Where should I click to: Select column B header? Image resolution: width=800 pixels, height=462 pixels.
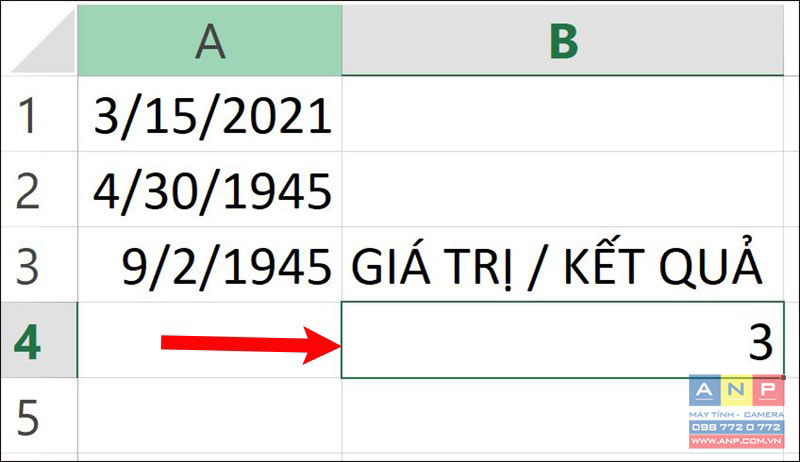[x=563, y=40]
